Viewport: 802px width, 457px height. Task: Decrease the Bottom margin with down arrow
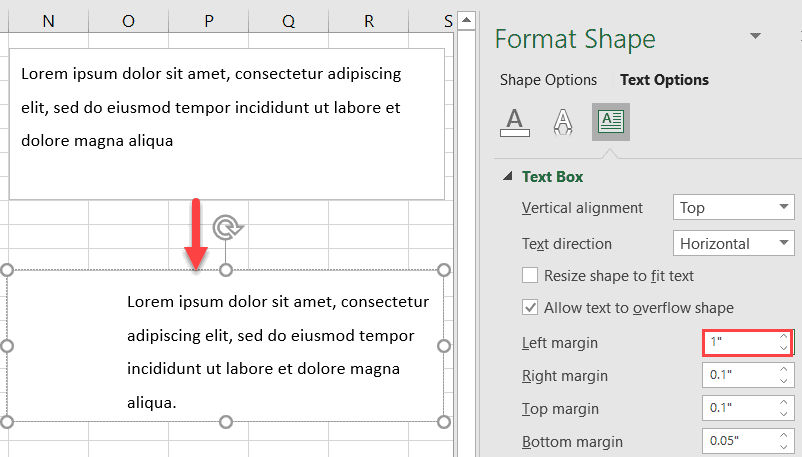[784, 446]
